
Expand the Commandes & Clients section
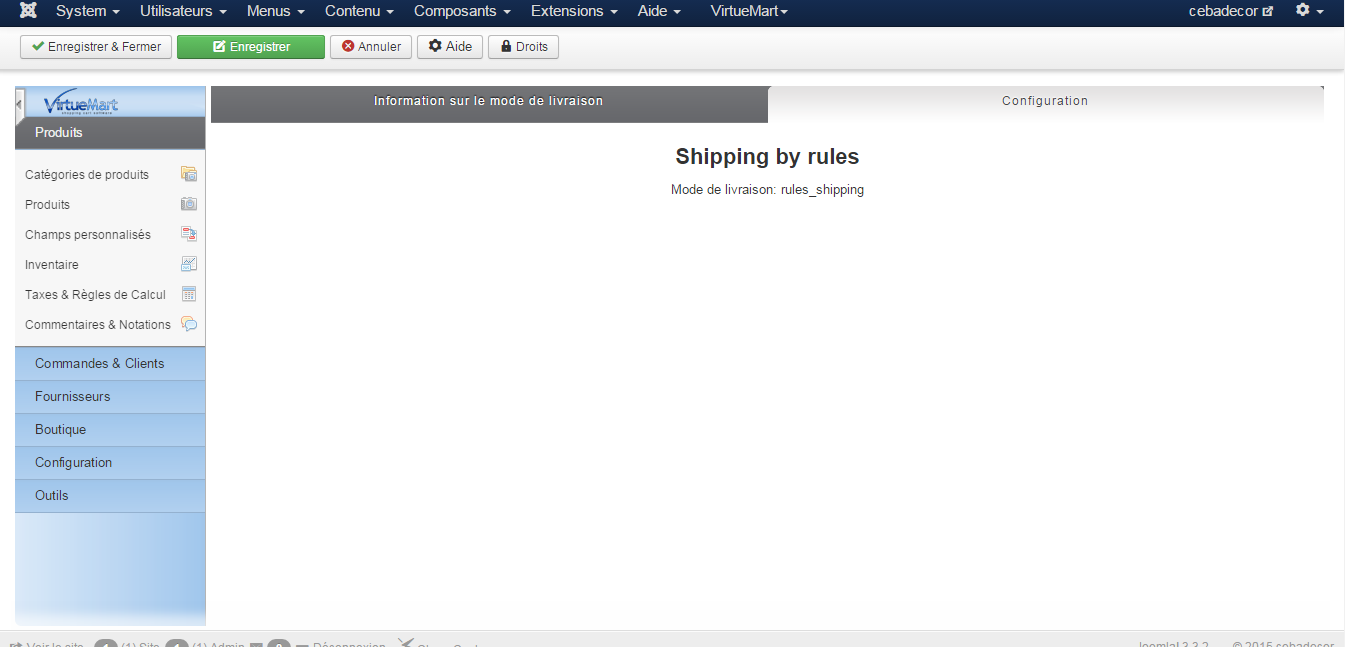pos(110,364)
